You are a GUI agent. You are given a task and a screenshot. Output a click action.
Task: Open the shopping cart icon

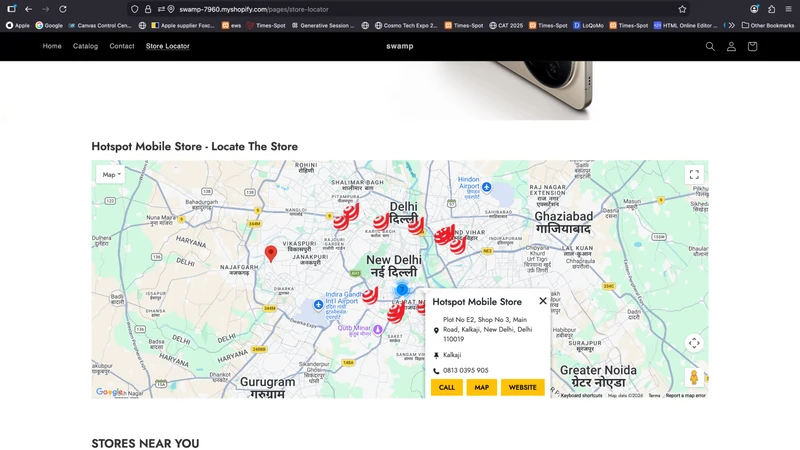click(752, 46)
